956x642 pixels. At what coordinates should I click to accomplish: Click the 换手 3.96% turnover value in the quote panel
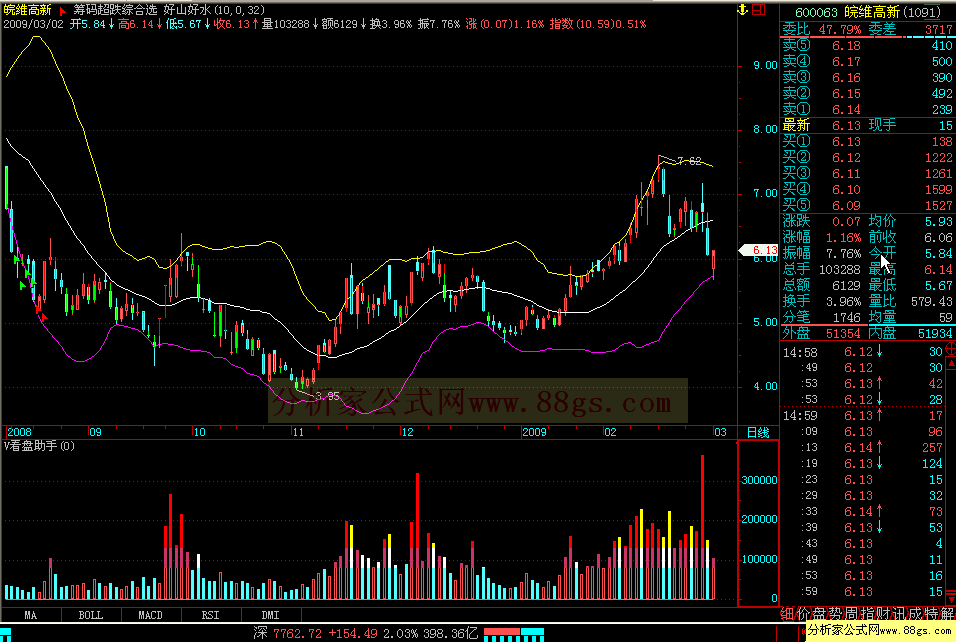[843, 301]
